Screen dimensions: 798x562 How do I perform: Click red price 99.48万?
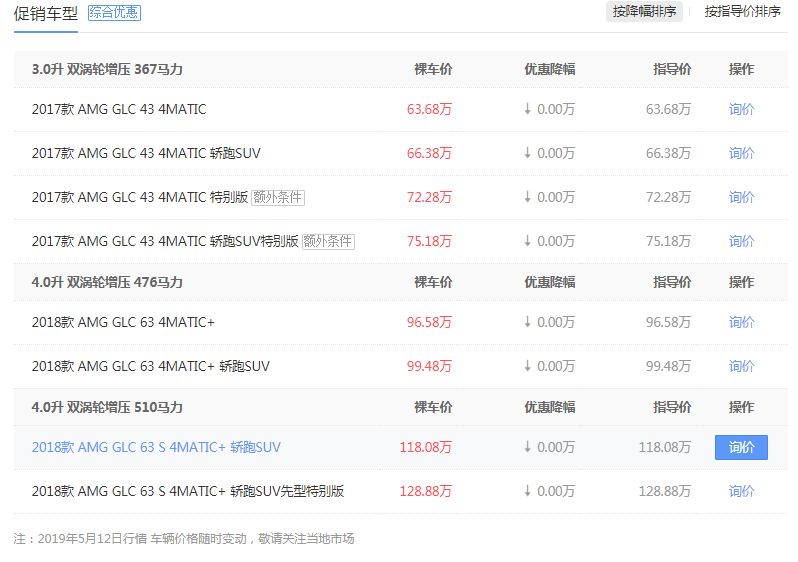(429, 366)
